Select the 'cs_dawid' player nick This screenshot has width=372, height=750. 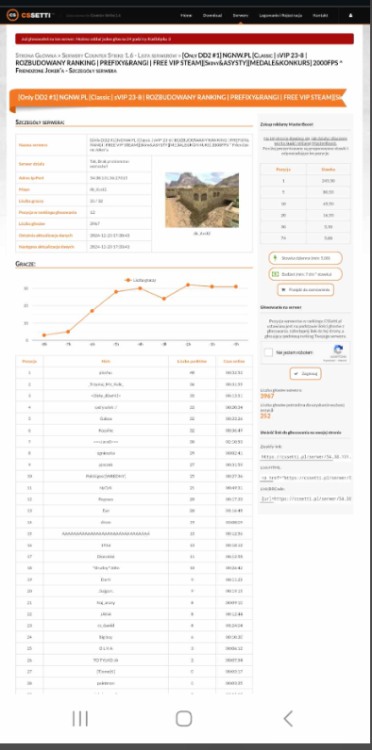tap(106, 625)
